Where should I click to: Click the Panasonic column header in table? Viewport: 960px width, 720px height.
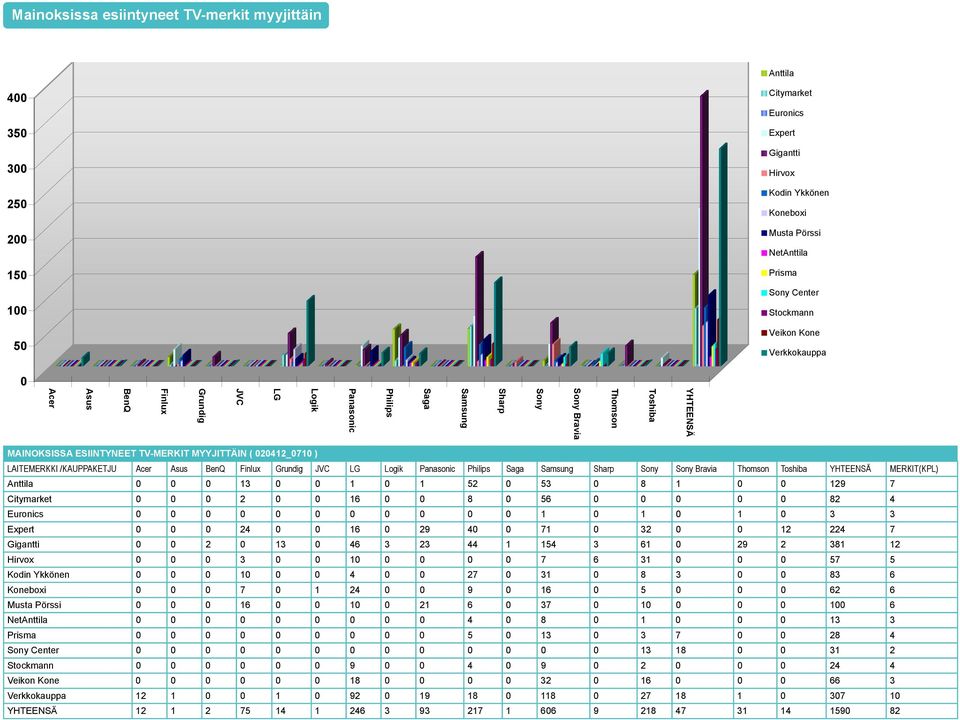(x=437, y=469)
